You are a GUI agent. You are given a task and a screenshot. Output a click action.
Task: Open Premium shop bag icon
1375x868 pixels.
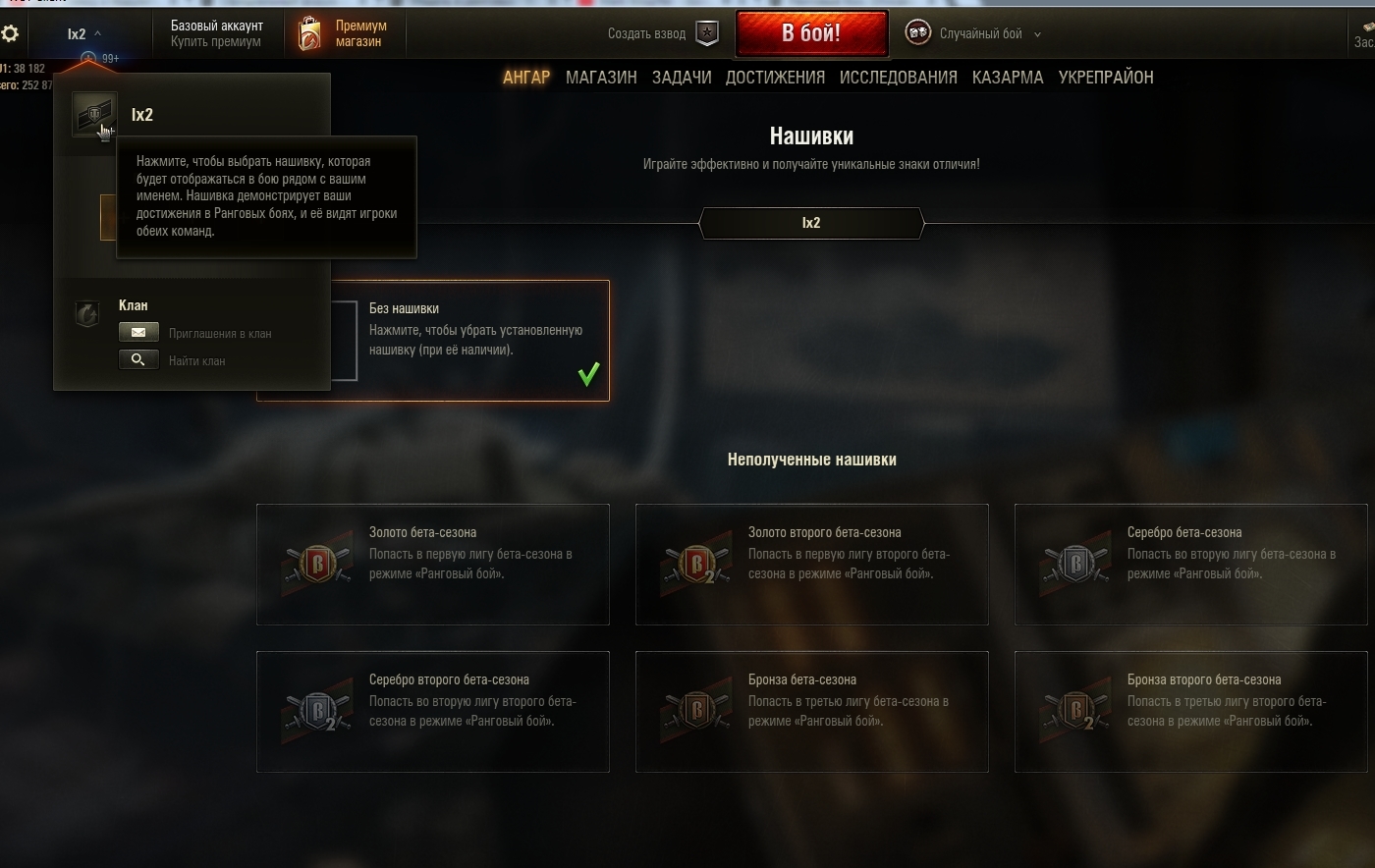point(309,33)
